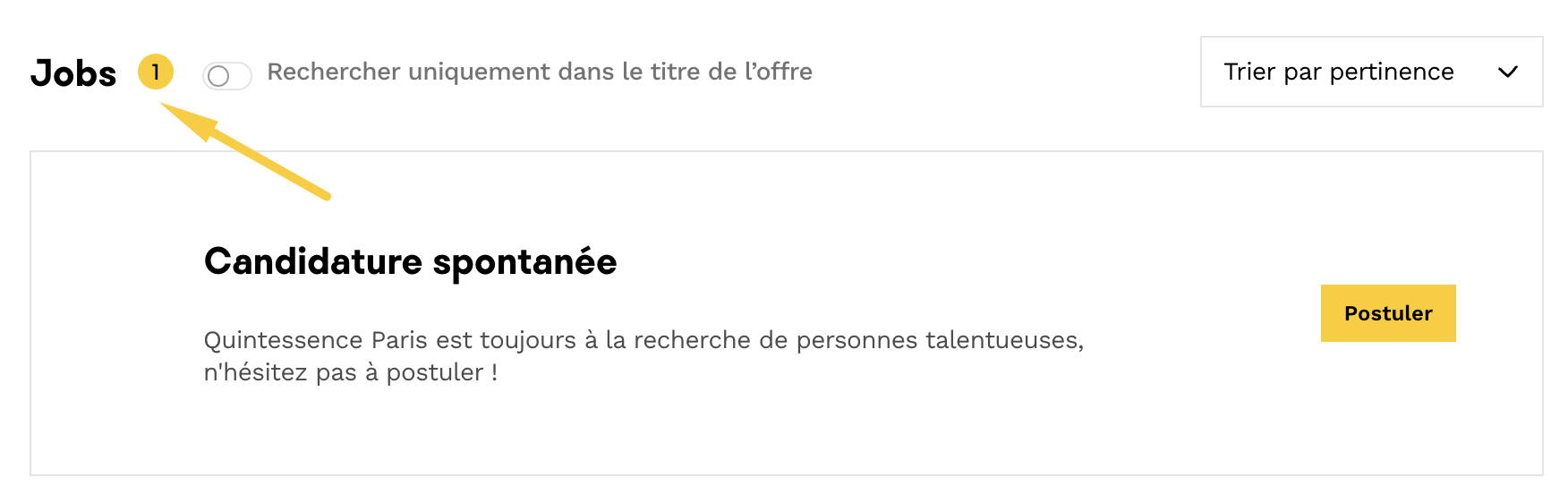The width and height of the screenshot is (1568, 503).
Task: Click the yellow "Postuler" button
Action: (x=1387, y=313)
